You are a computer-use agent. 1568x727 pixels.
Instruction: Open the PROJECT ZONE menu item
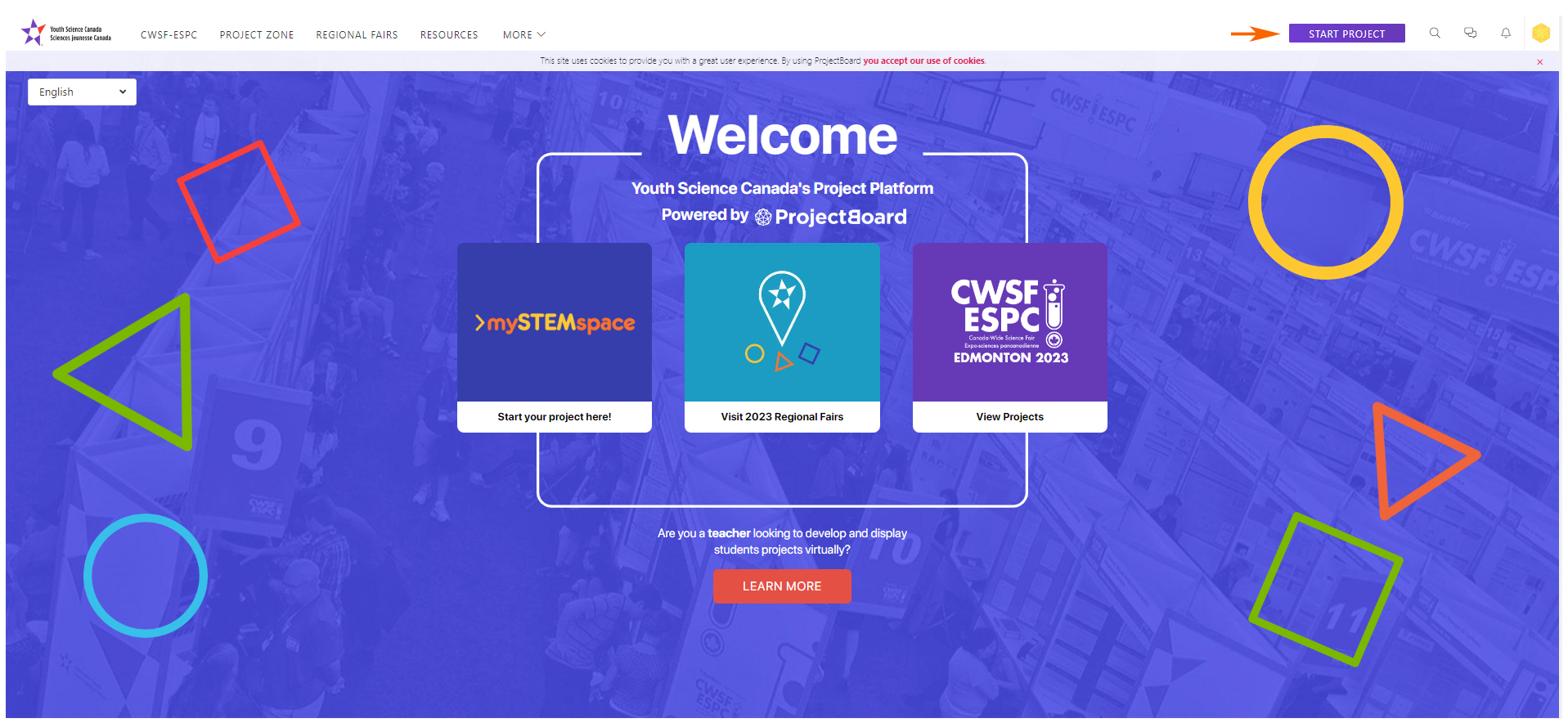[x=257, y=35]
